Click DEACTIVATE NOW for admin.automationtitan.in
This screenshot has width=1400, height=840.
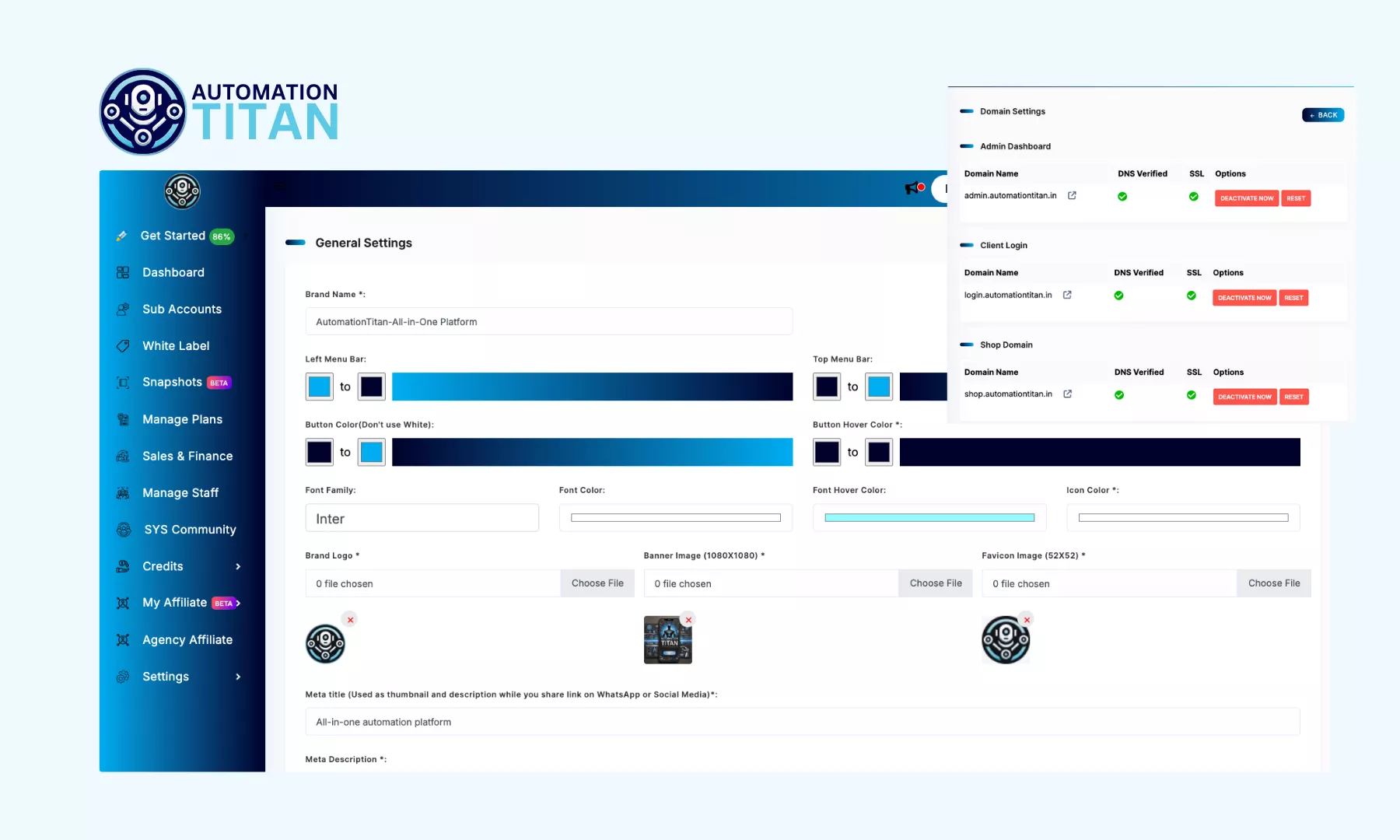[x=1247, y=198]
